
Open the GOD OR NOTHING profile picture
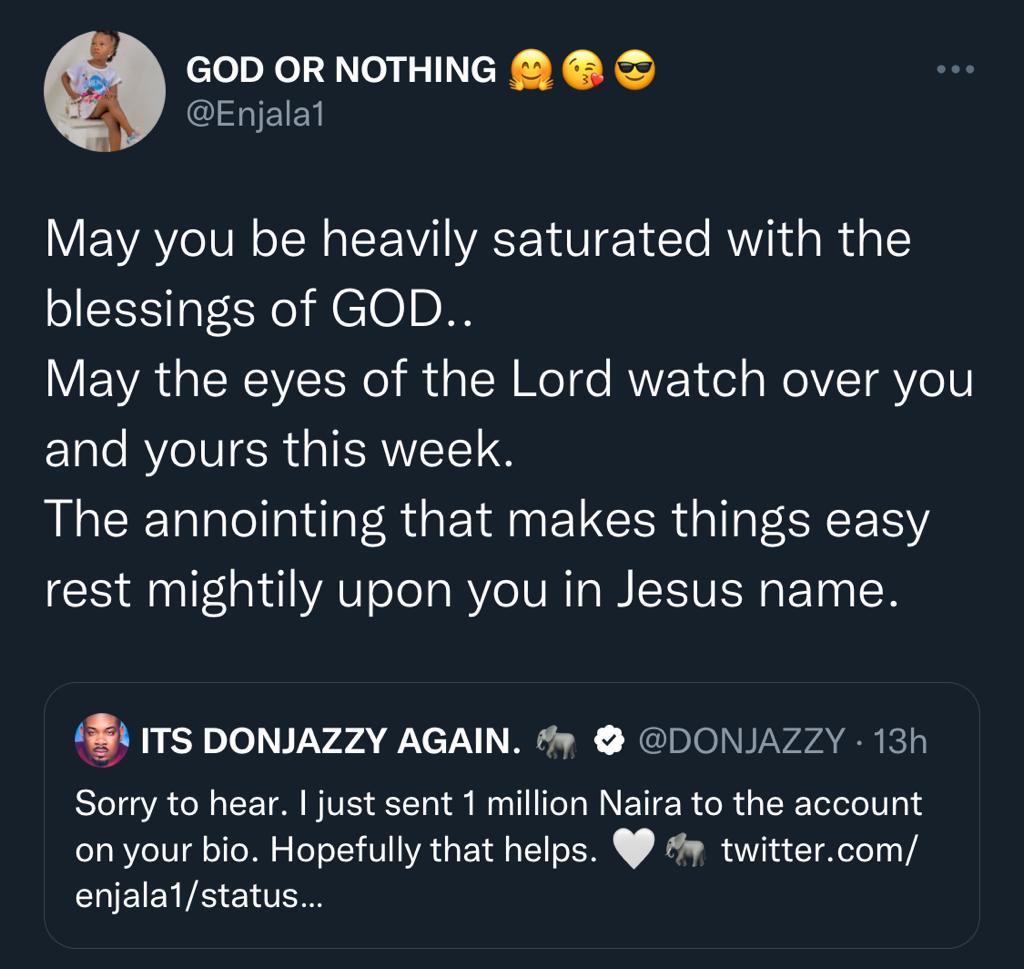click(104, 91)
